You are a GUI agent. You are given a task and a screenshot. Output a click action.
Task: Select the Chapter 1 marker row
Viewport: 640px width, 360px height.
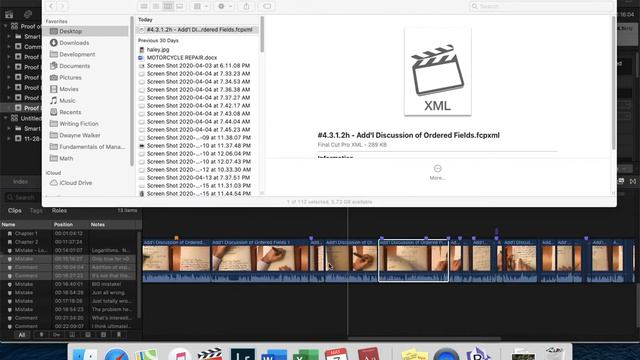coord(69,233)
